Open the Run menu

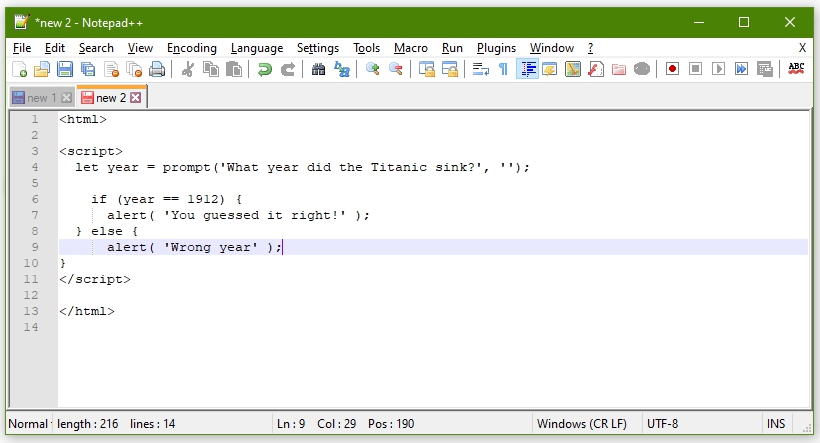click(x=452, y=48)
